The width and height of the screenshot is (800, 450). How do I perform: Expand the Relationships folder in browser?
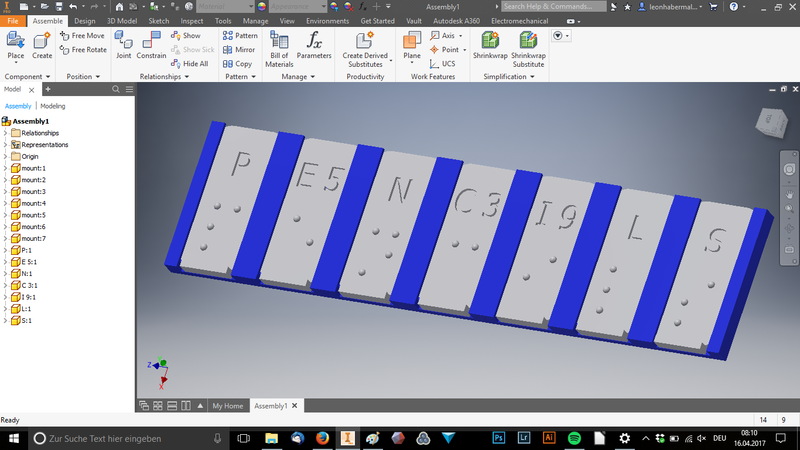tap(5, 133)
